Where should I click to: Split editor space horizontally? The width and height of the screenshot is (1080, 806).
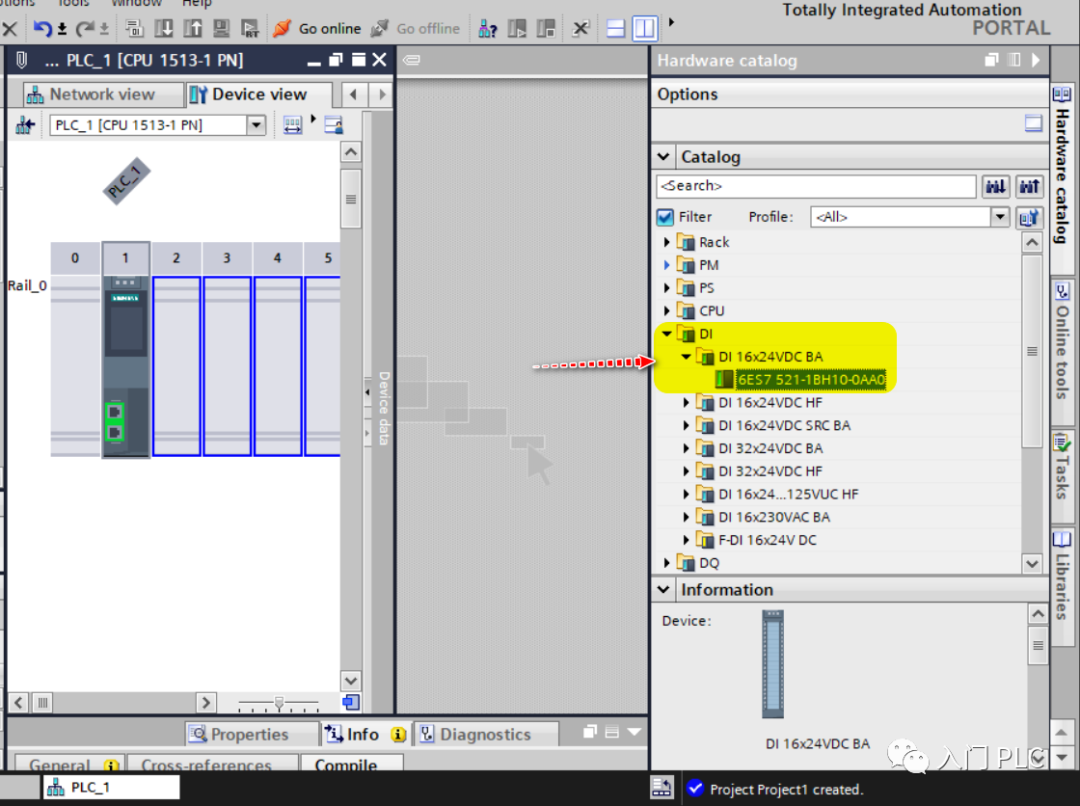point(616,28)
